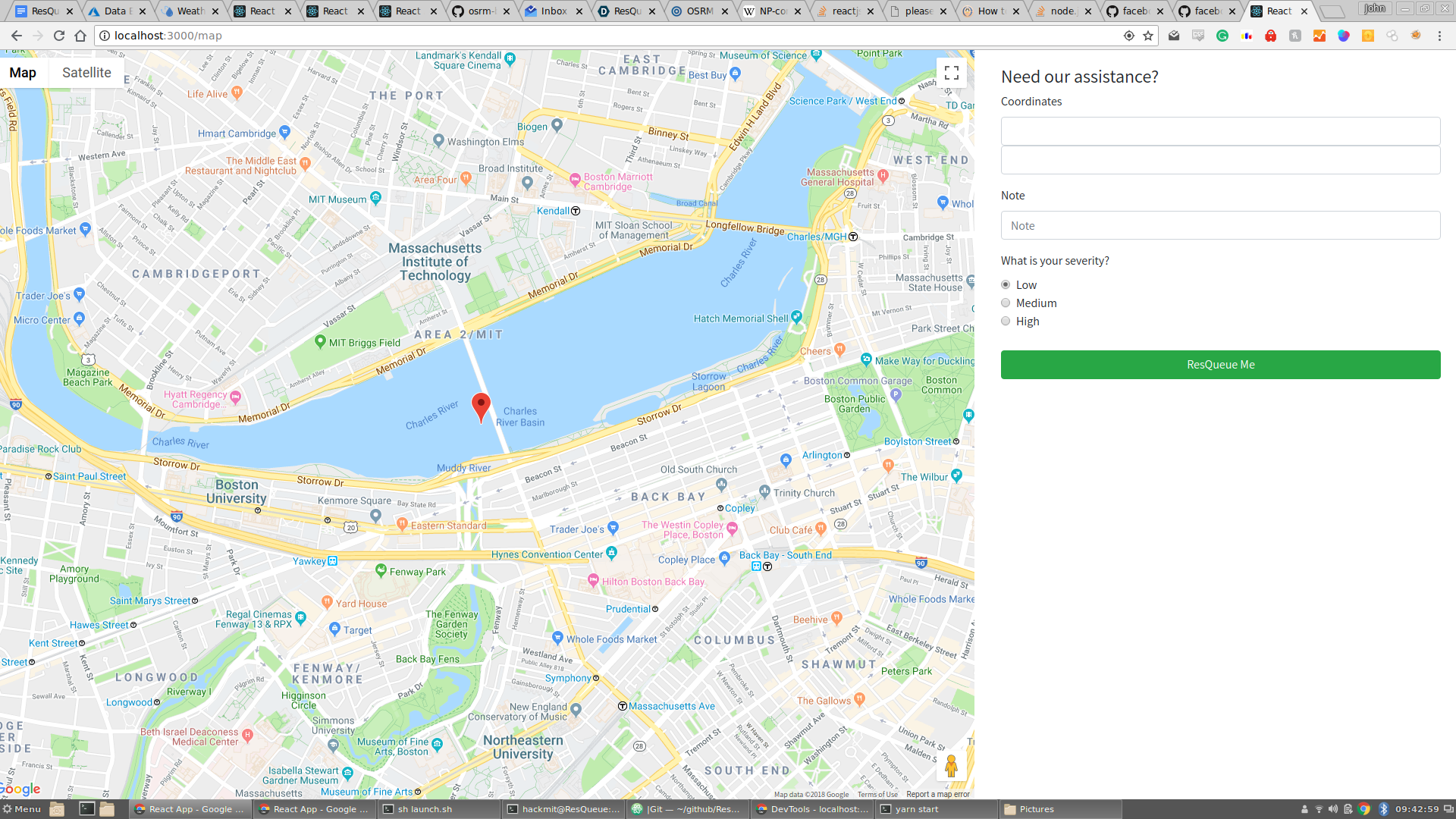The image size is (1456, 819).
Task: Switch map to Satellite view
Action: (x=86, y=73)
